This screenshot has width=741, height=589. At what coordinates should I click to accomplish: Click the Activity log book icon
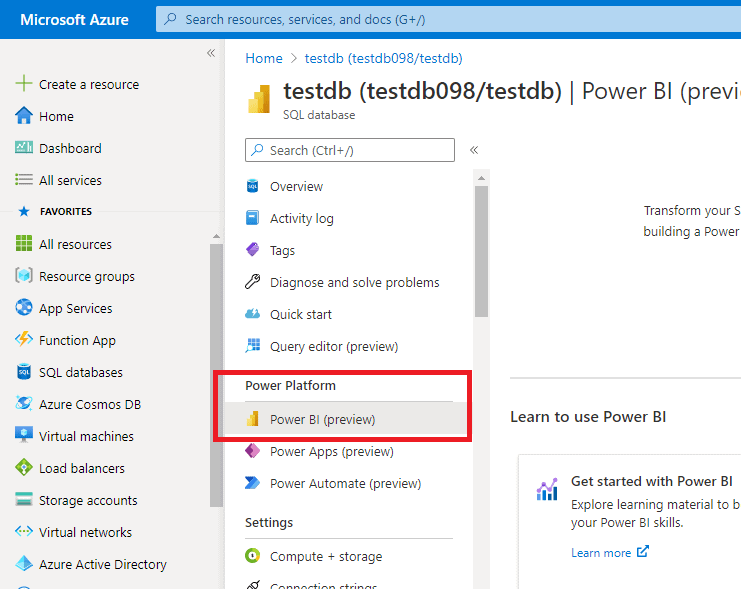tap(252, 218)
